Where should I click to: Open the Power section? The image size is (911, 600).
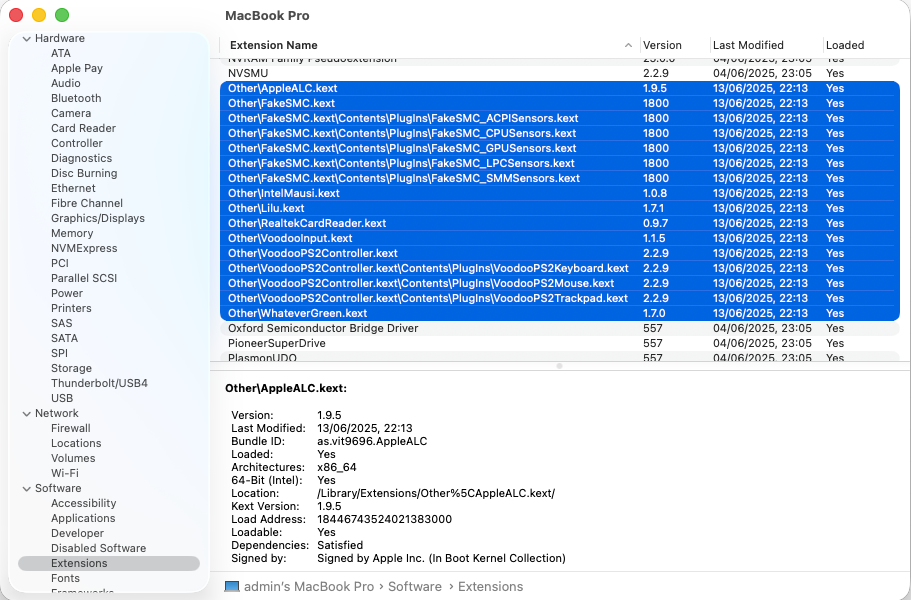(x=67, y=293)
